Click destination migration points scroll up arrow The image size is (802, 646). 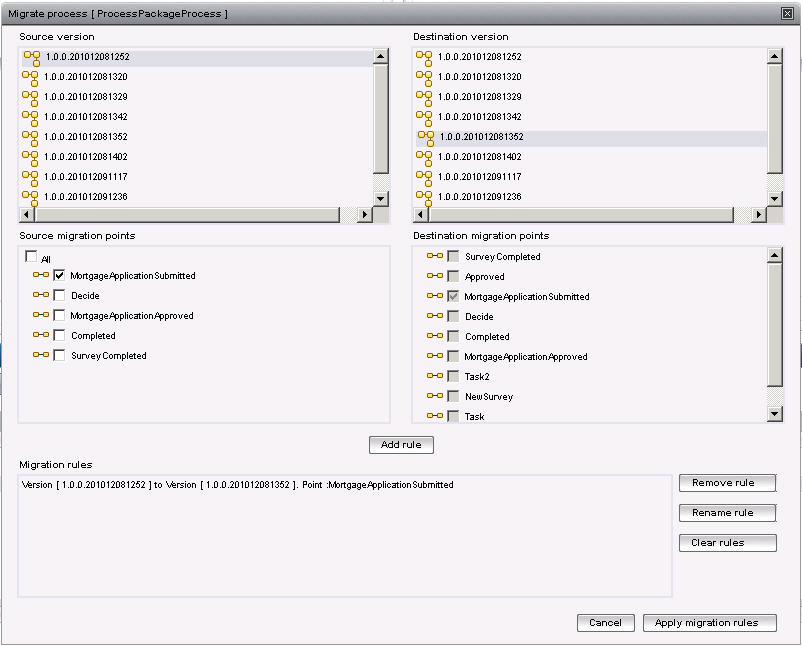(775, 255)
